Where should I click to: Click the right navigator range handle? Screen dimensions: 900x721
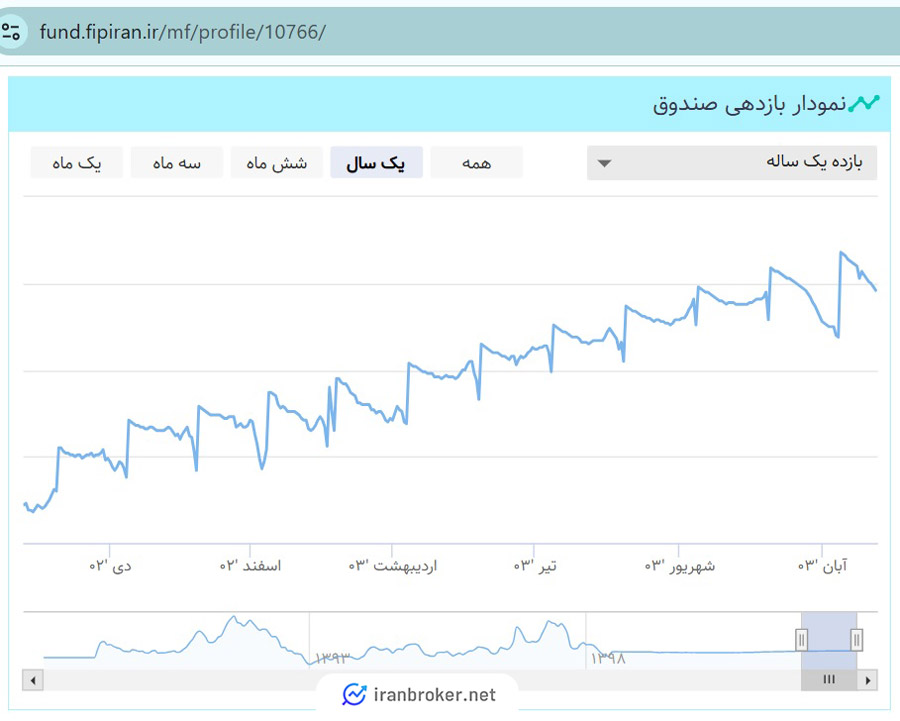(856, 639)
